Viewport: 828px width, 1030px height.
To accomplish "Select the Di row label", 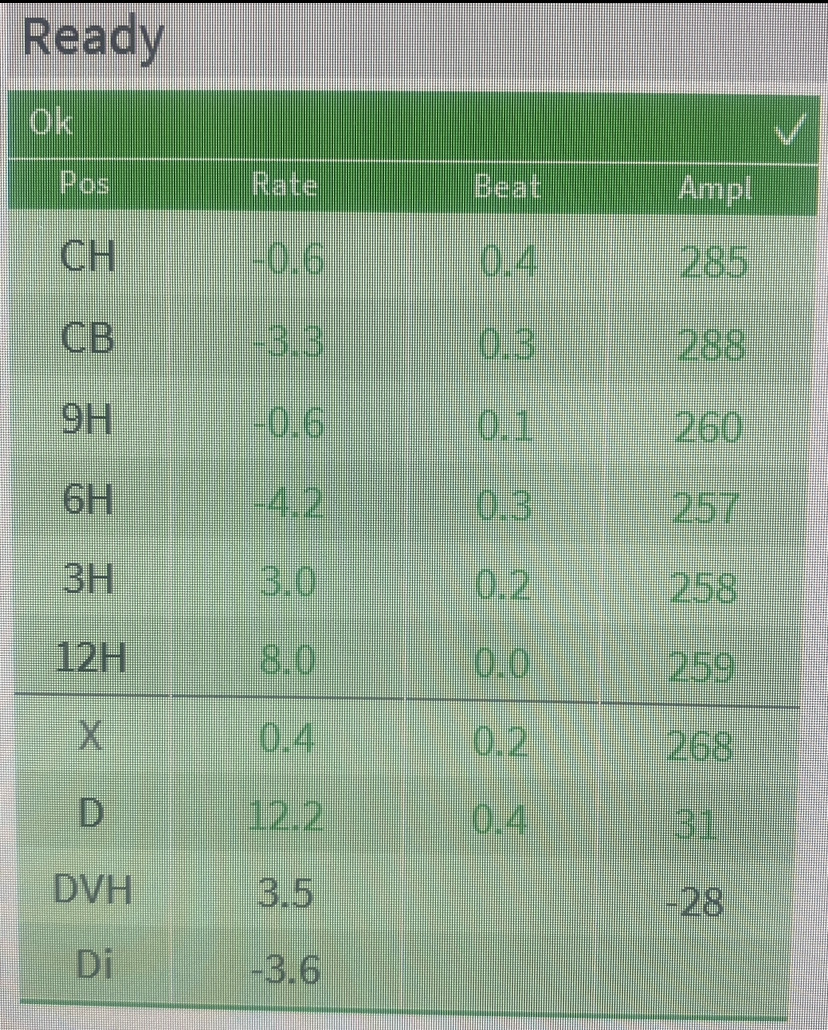I will 94,964.
